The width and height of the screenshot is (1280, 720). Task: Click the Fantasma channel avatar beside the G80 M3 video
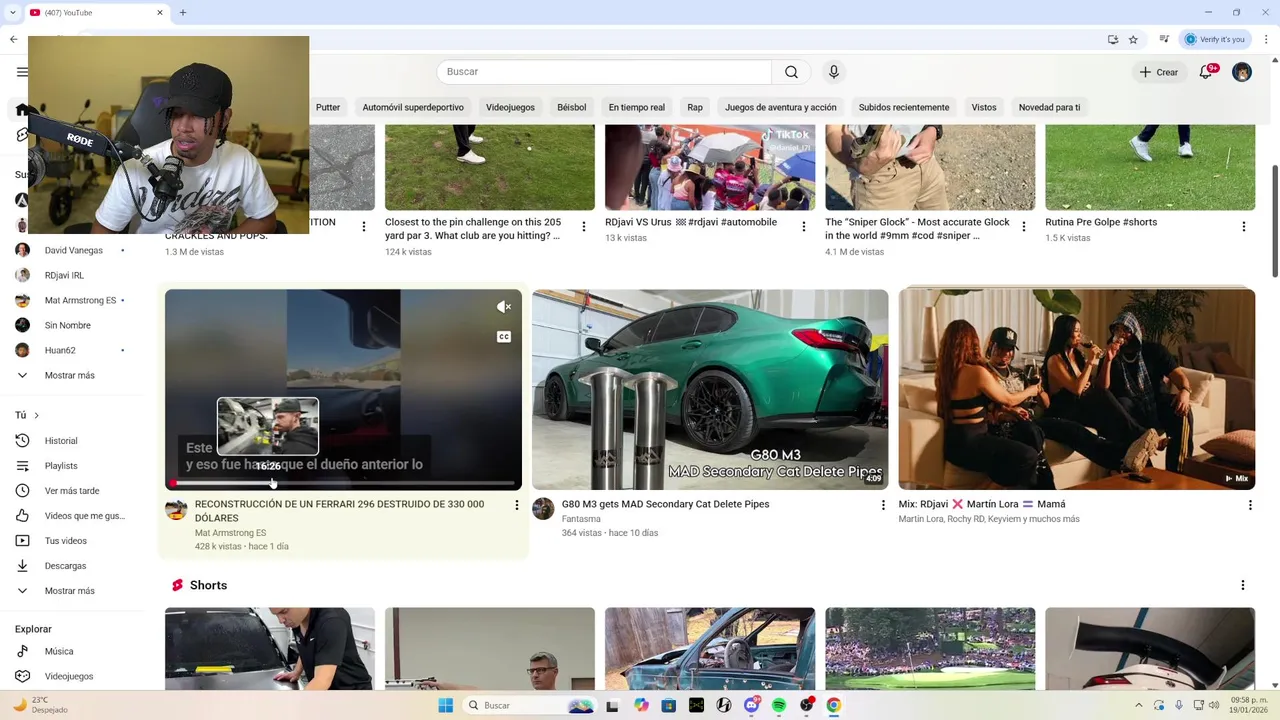pyautogui.click(x=543, y=509)
